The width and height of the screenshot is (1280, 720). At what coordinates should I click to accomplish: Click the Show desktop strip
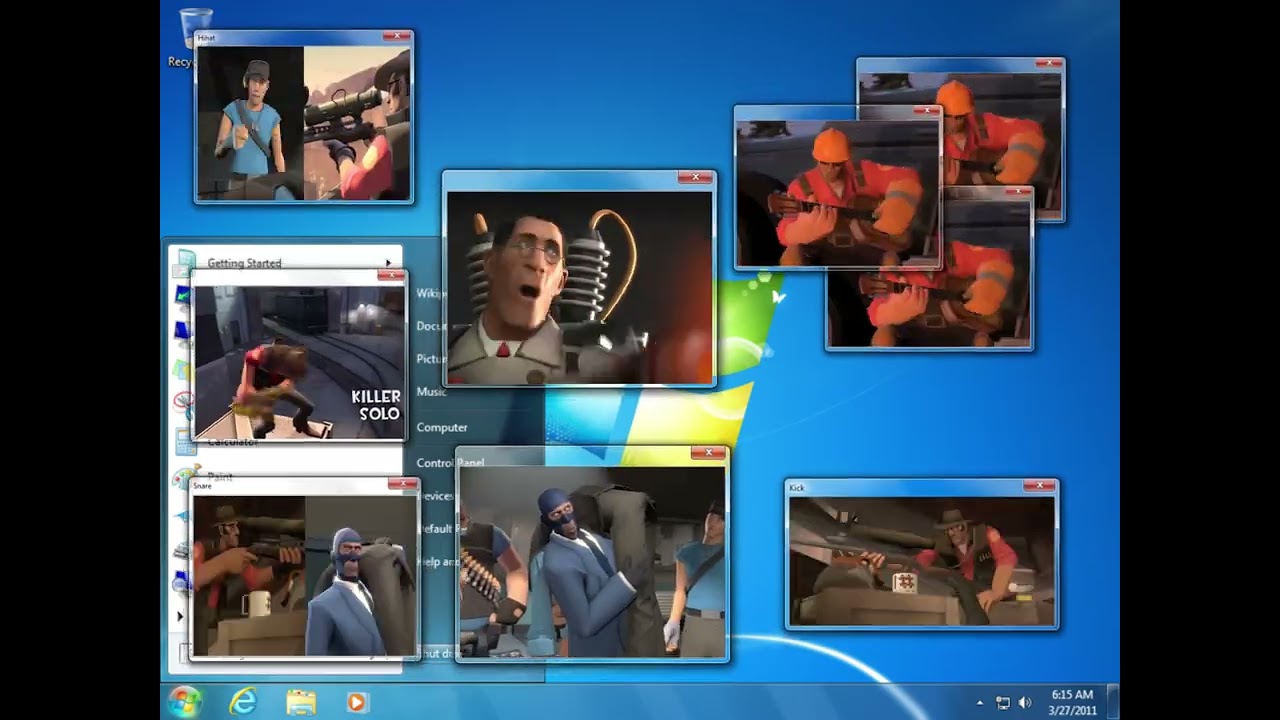[x=1113, y=702]
